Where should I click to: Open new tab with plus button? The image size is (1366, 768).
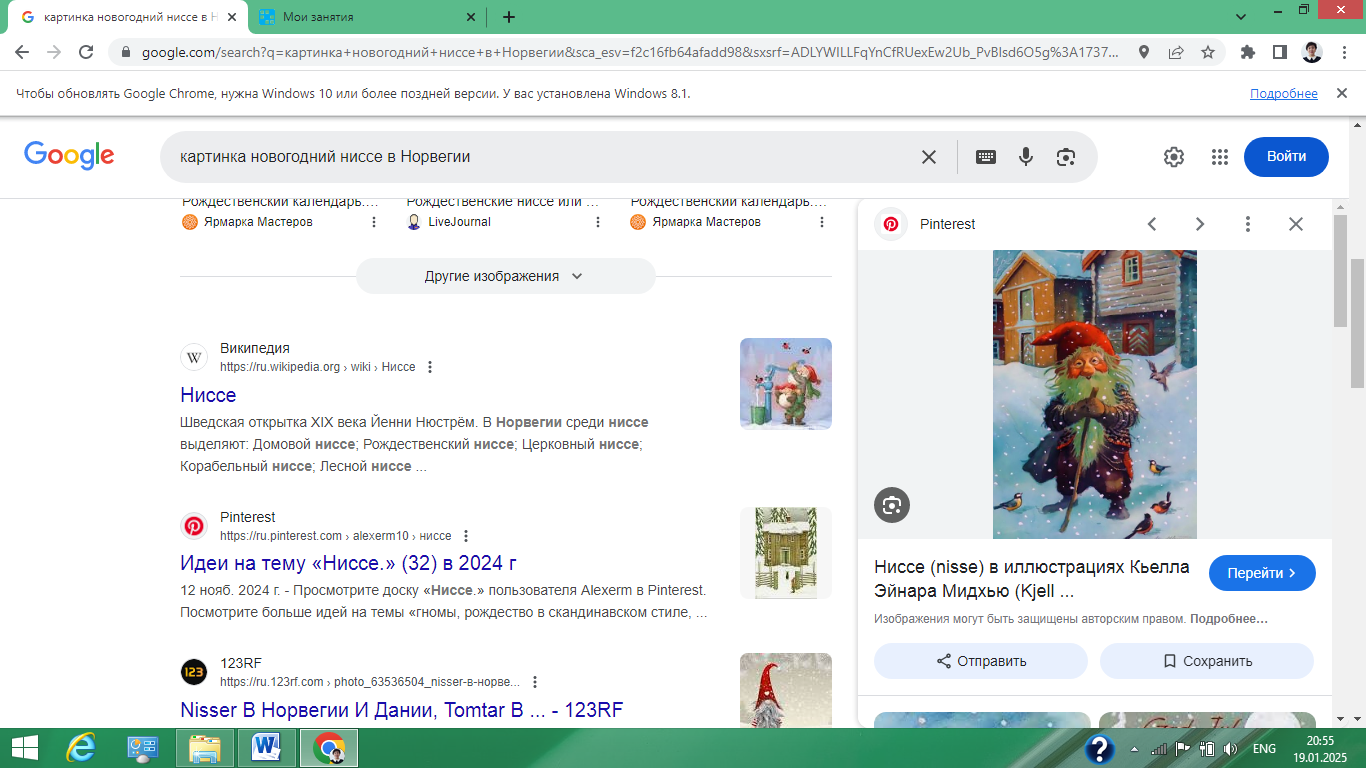(x=509, y=17)
